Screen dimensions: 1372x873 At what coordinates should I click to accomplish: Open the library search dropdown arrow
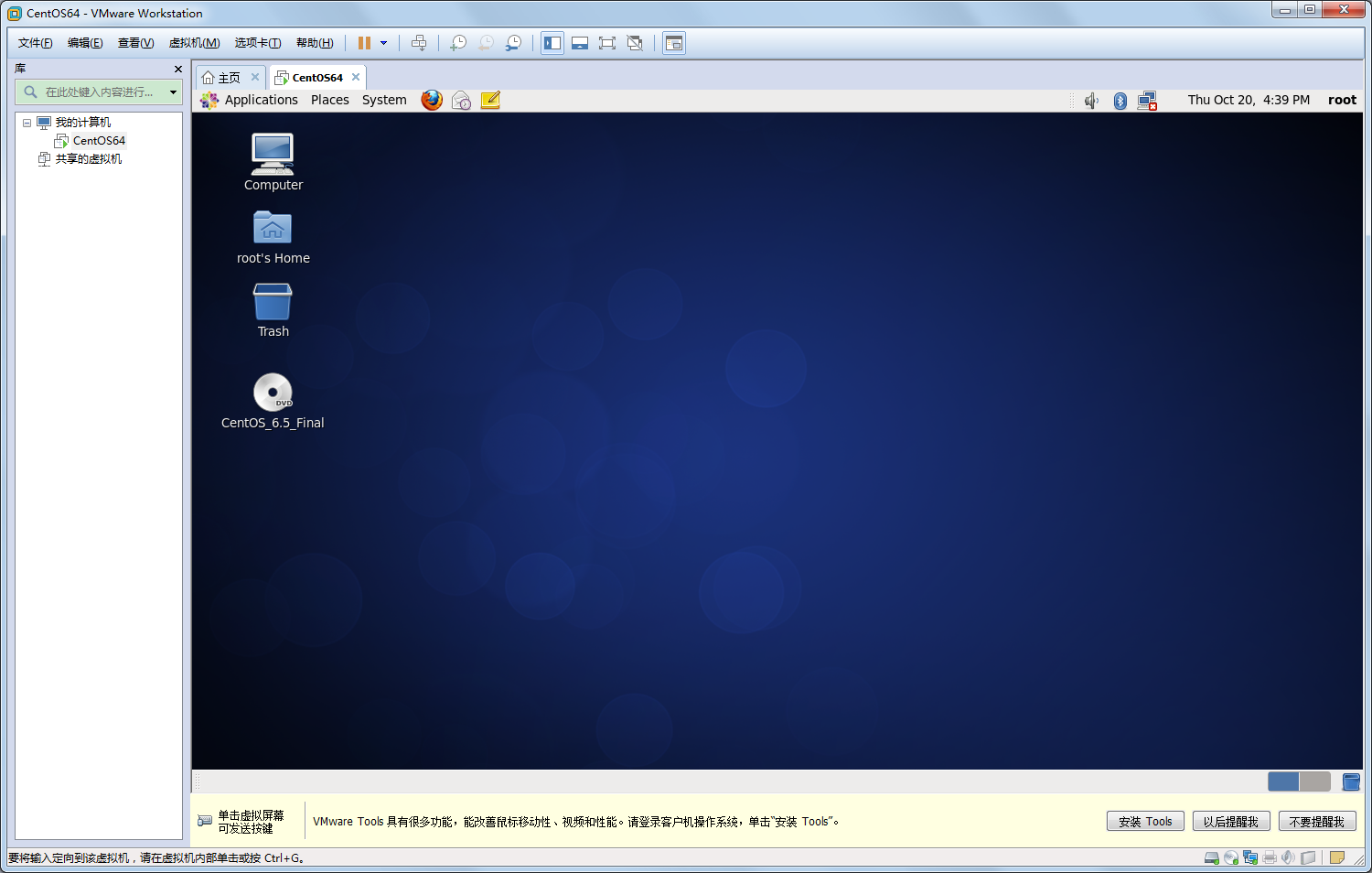(x=173, y=92)
